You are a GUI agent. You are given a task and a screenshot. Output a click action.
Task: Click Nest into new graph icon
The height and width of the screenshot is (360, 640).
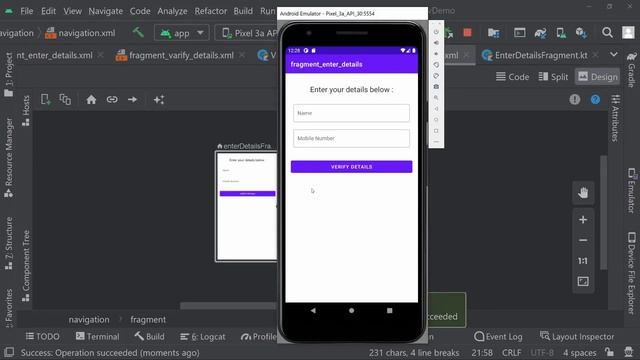point(65,99)
